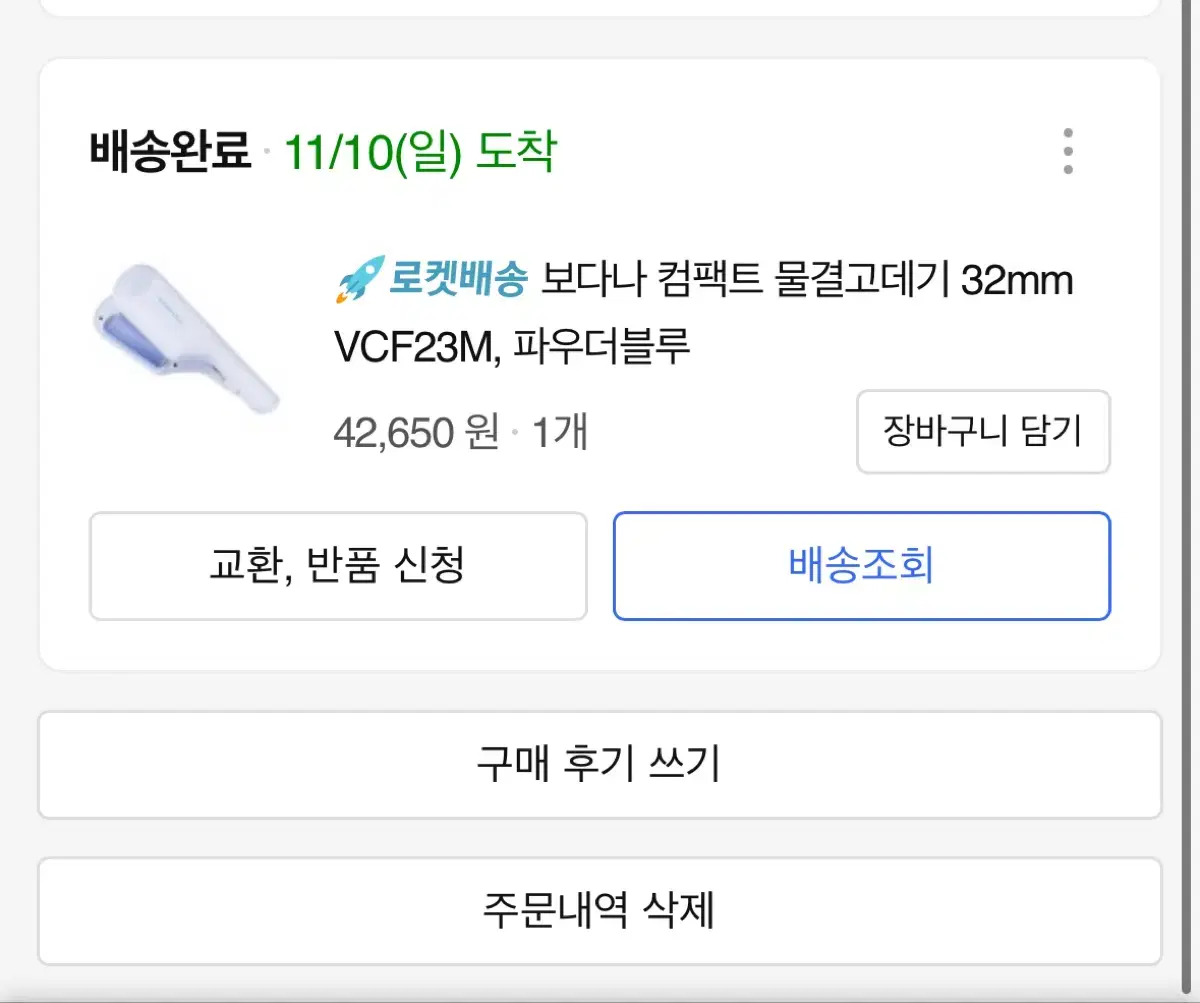Click the partially visible card at top
Viewport: 1200px width, 1003px height.
coord(600,8)
